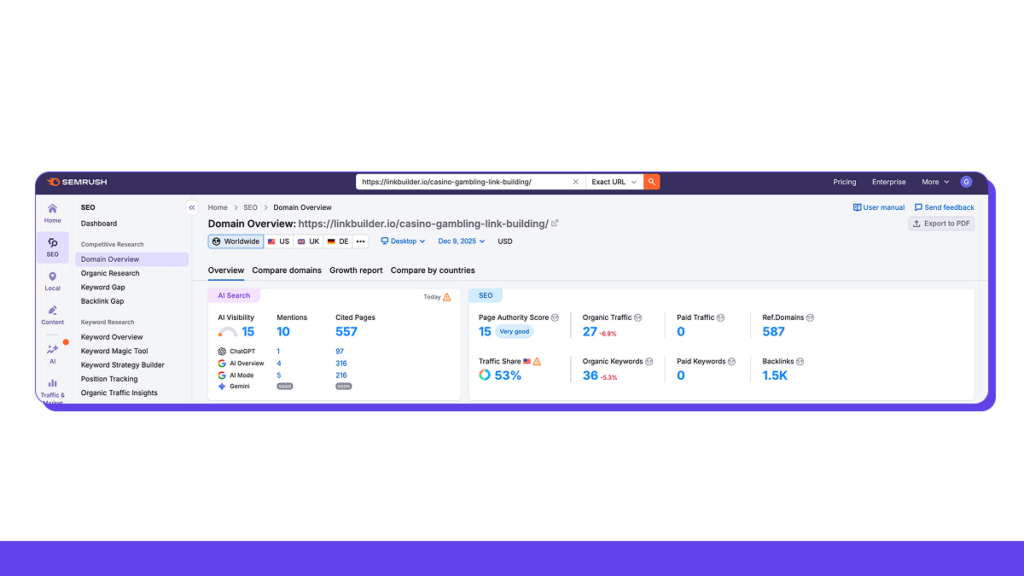This screenshot has height=576, width=1024.
Task: Expand the Desktop device dropdown
Action: pyautogui.click(x=403, y=241)
